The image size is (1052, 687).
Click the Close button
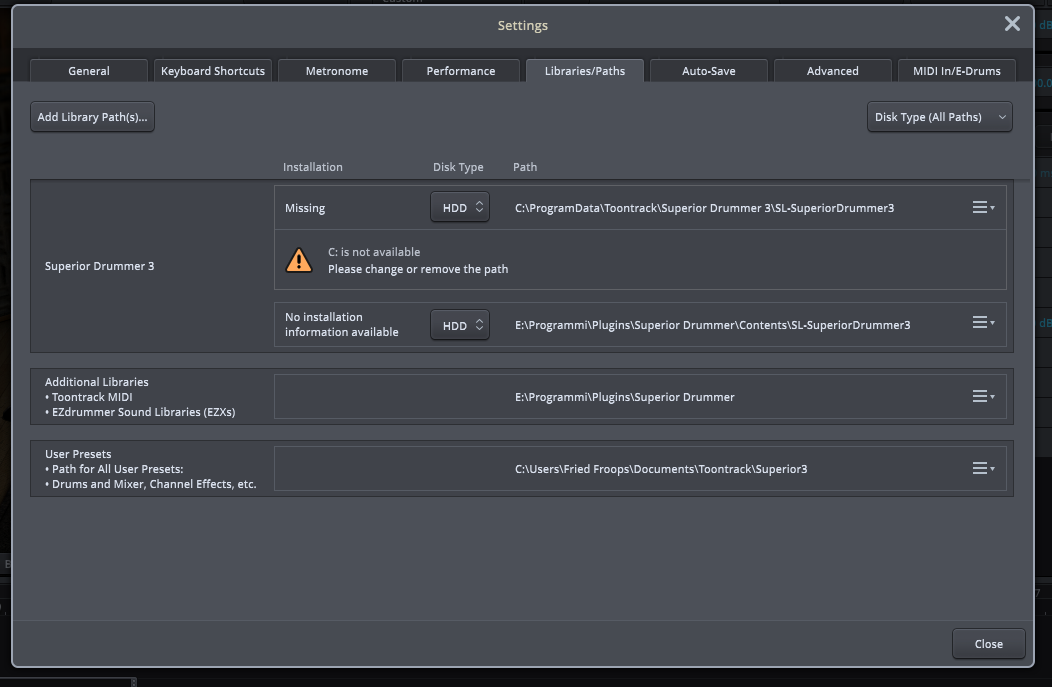pyautogui.click(x=988, y=643)
